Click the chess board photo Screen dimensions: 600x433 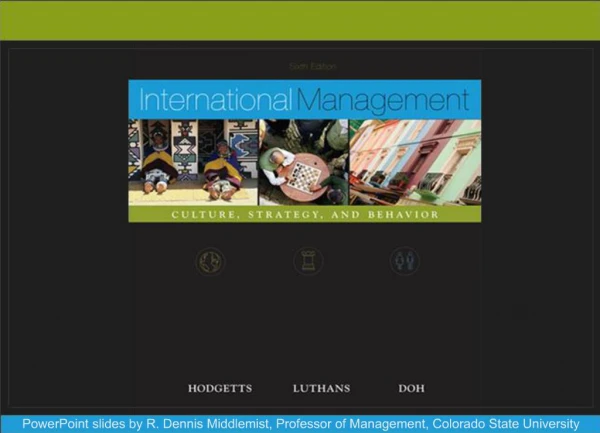tap(304, 162)
